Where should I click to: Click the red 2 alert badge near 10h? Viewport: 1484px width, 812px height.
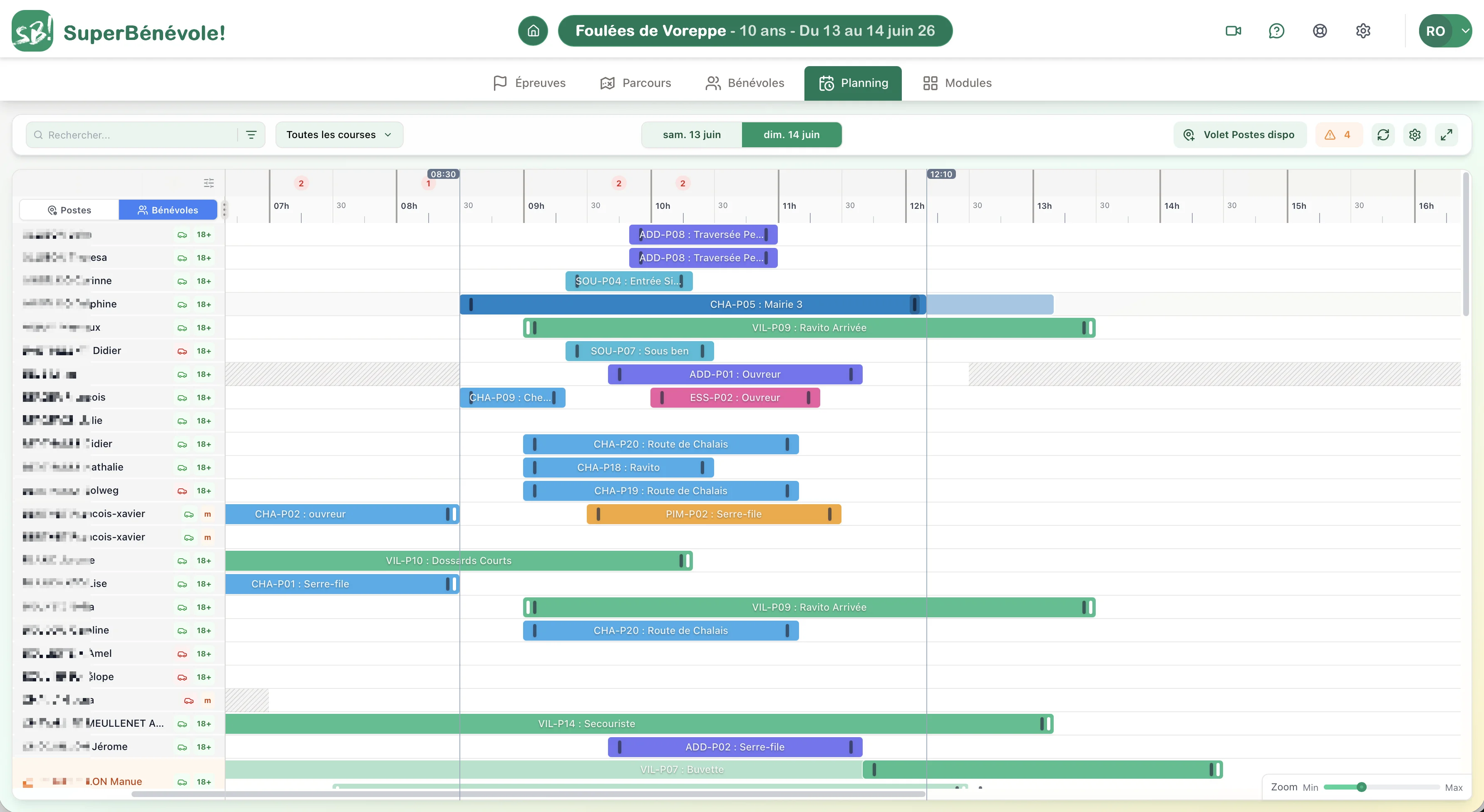(682, 183)
